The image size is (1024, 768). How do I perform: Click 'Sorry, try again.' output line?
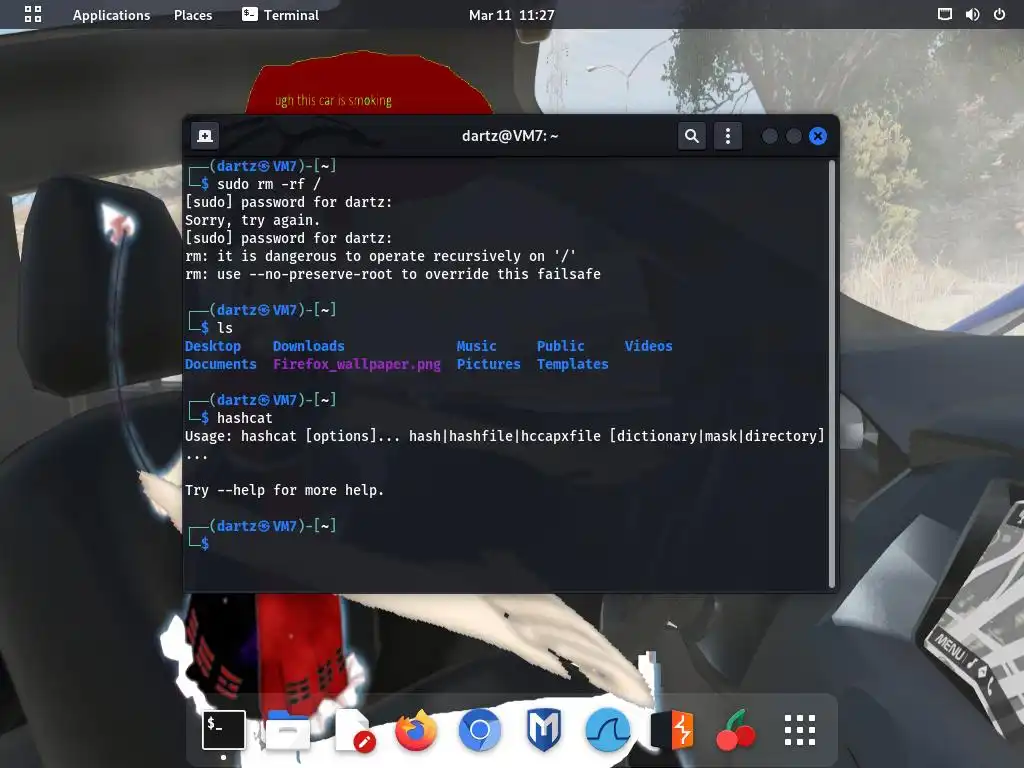pyautogui.click(x=252, y=221)
